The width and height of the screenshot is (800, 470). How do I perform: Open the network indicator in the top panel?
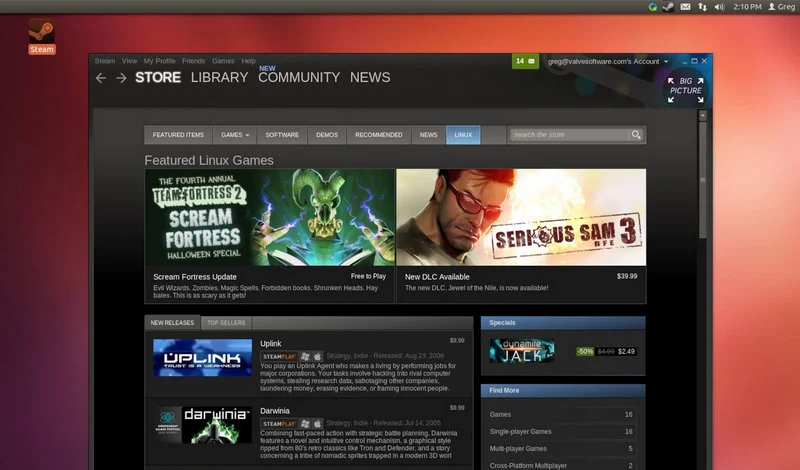[703, 7]
